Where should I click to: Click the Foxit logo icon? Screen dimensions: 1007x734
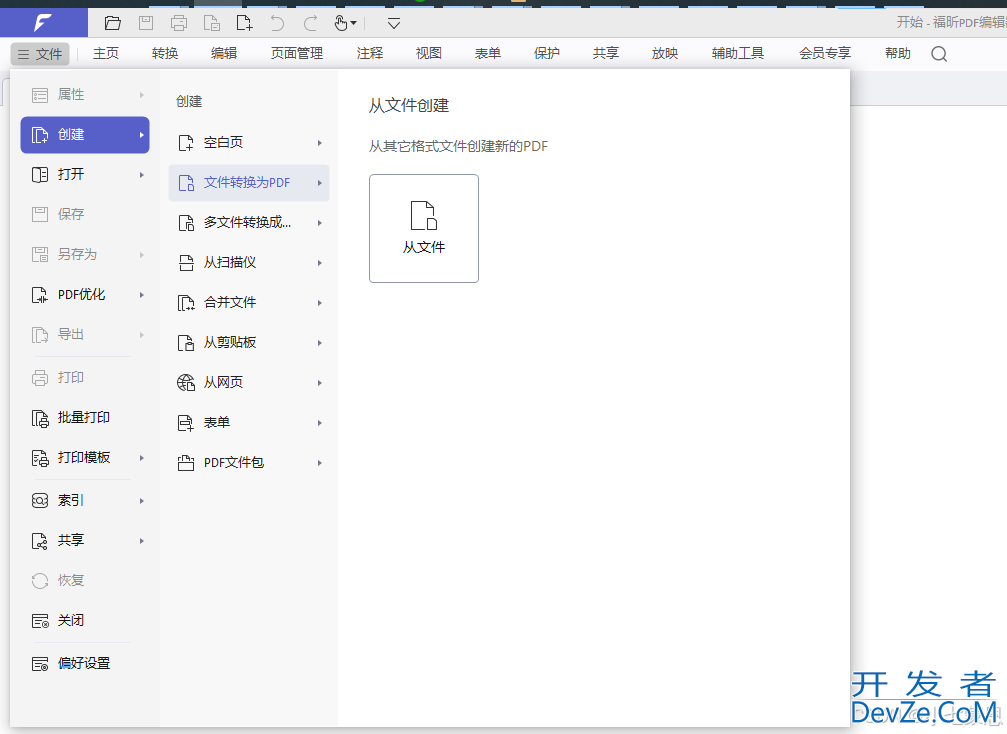43,23
